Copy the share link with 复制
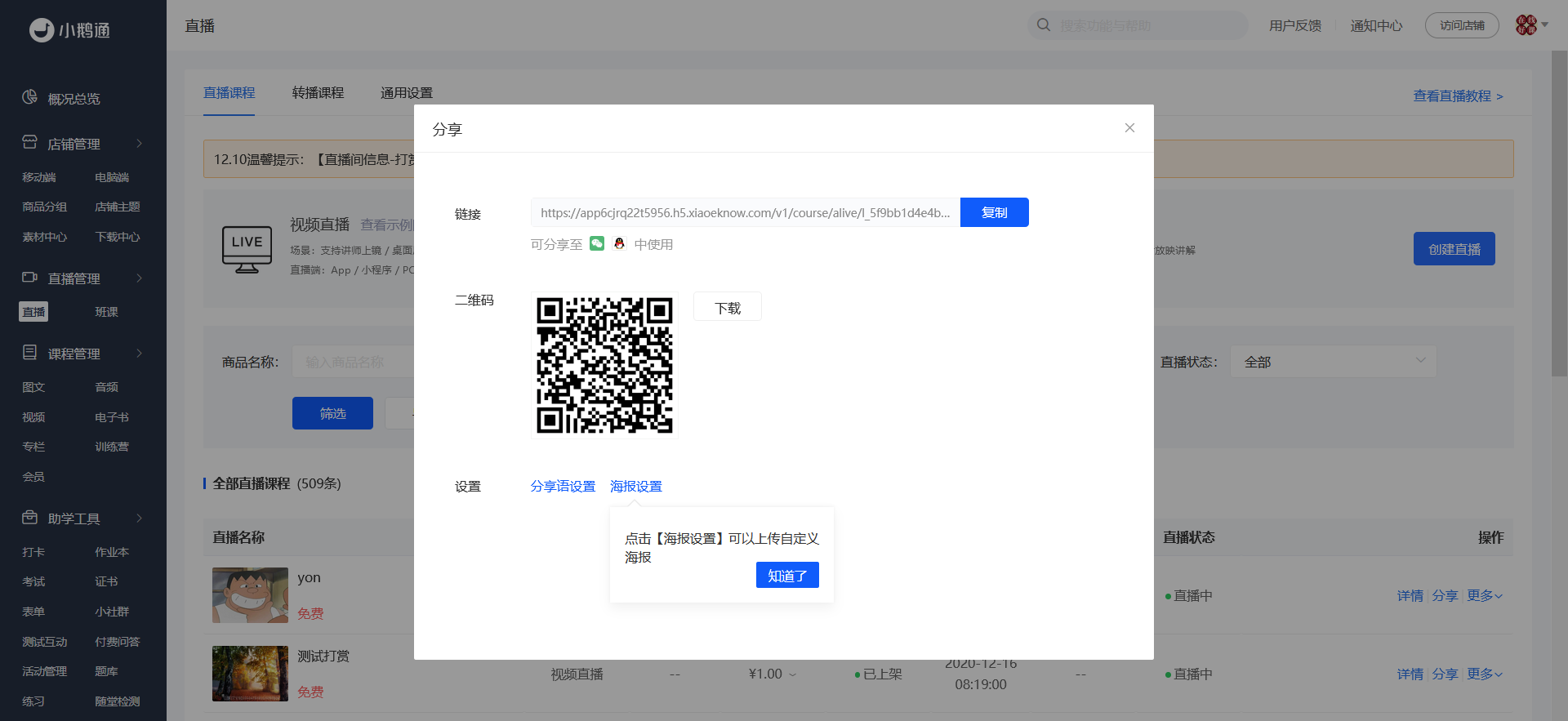This screenshot has width=1568, height=721. pos(995,212)
